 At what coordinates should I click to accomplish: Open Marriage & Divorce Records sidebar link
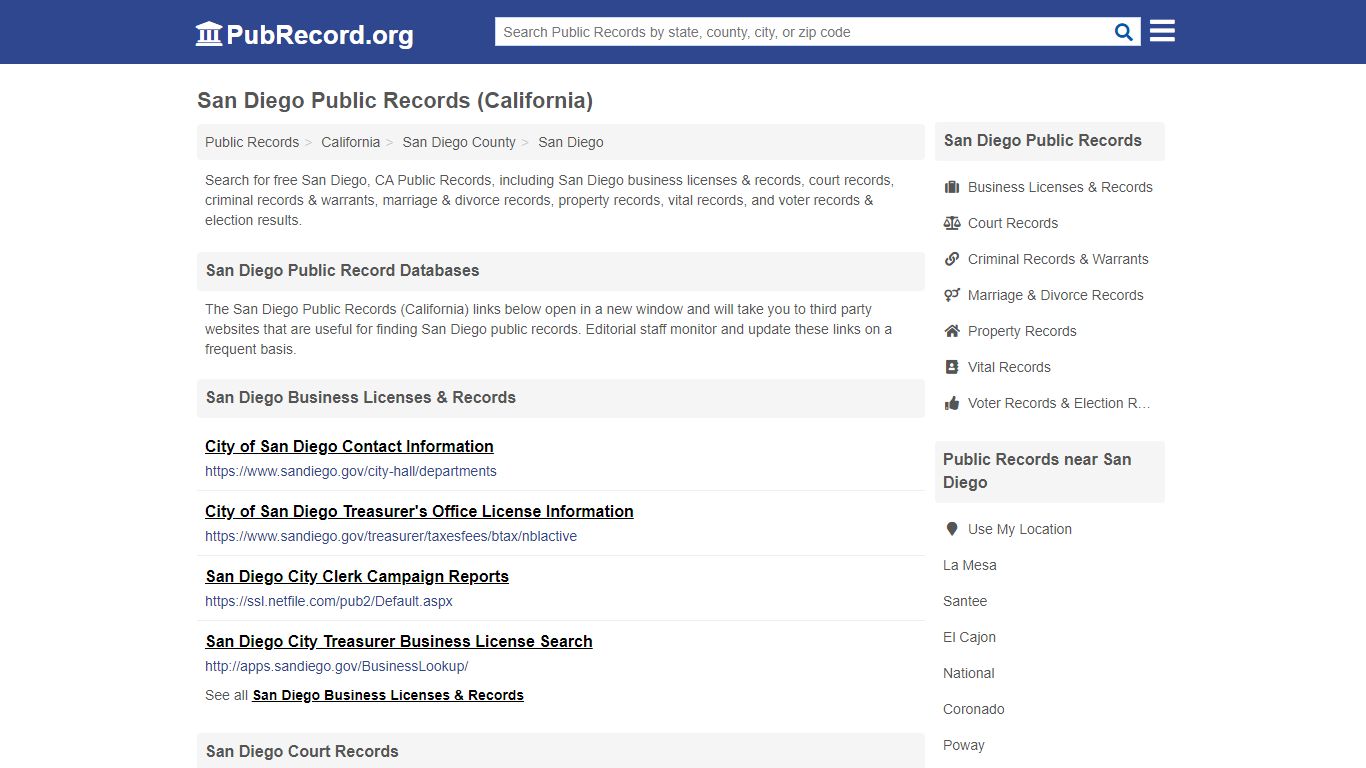pyautogui.click(x=1056, y=295)
